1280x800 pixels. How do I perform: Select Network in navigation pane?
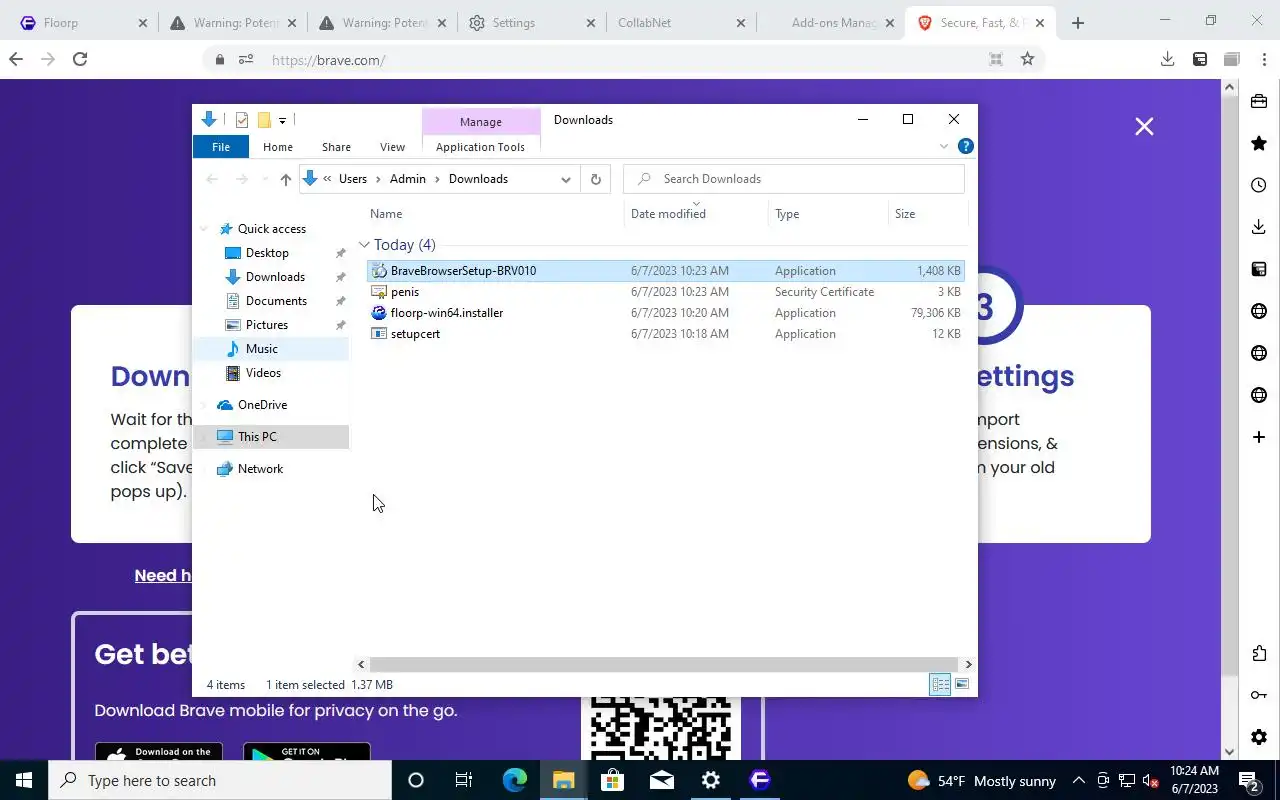[260, 469]
